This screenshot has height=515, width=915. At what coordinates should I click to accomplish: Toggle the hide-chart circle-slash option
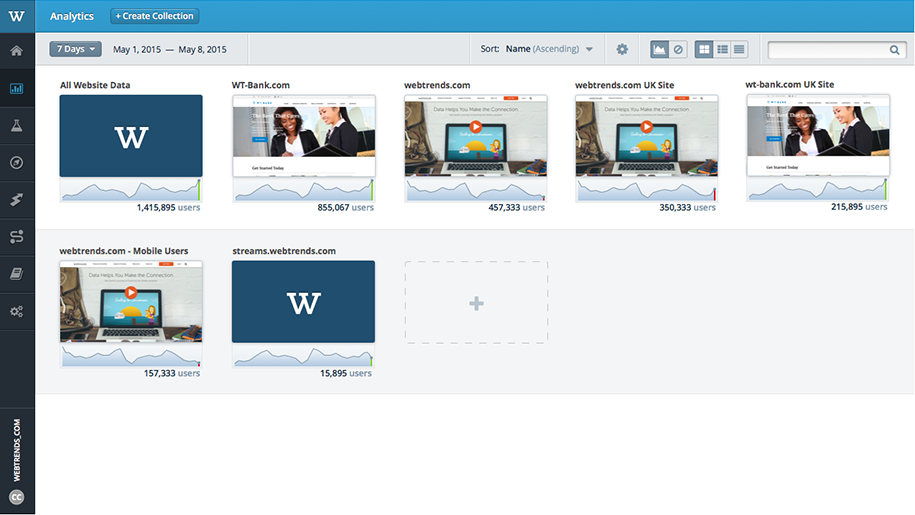678,50
